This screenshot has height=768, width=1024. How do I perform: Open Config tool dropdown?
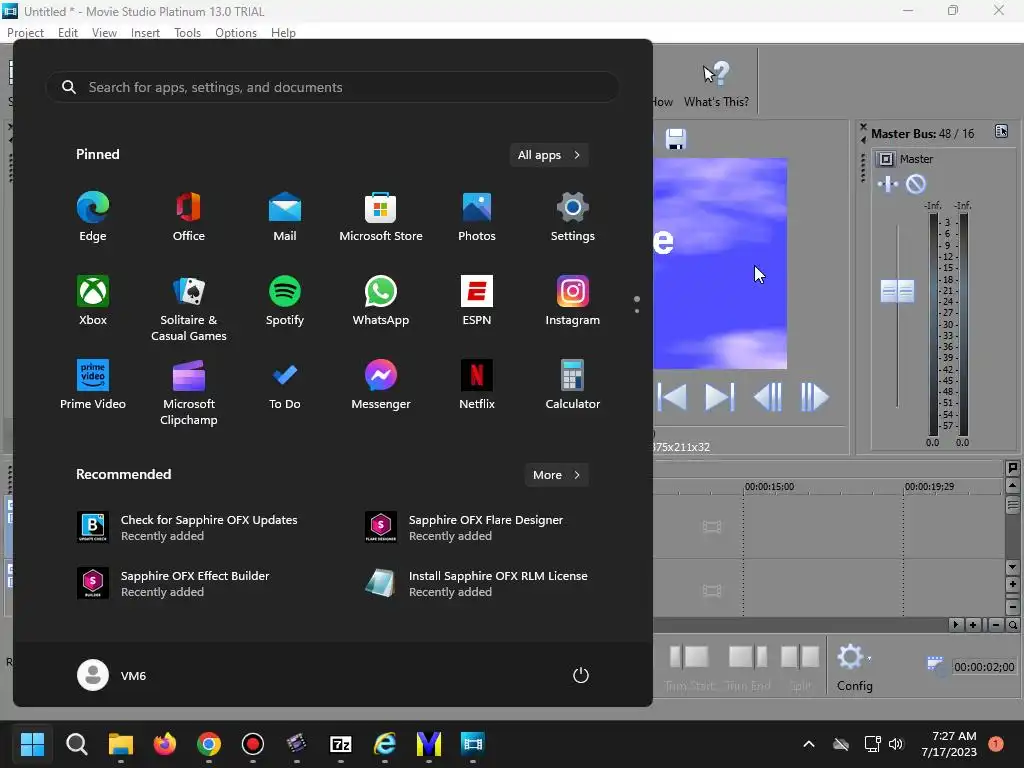[x=870, y=658]
